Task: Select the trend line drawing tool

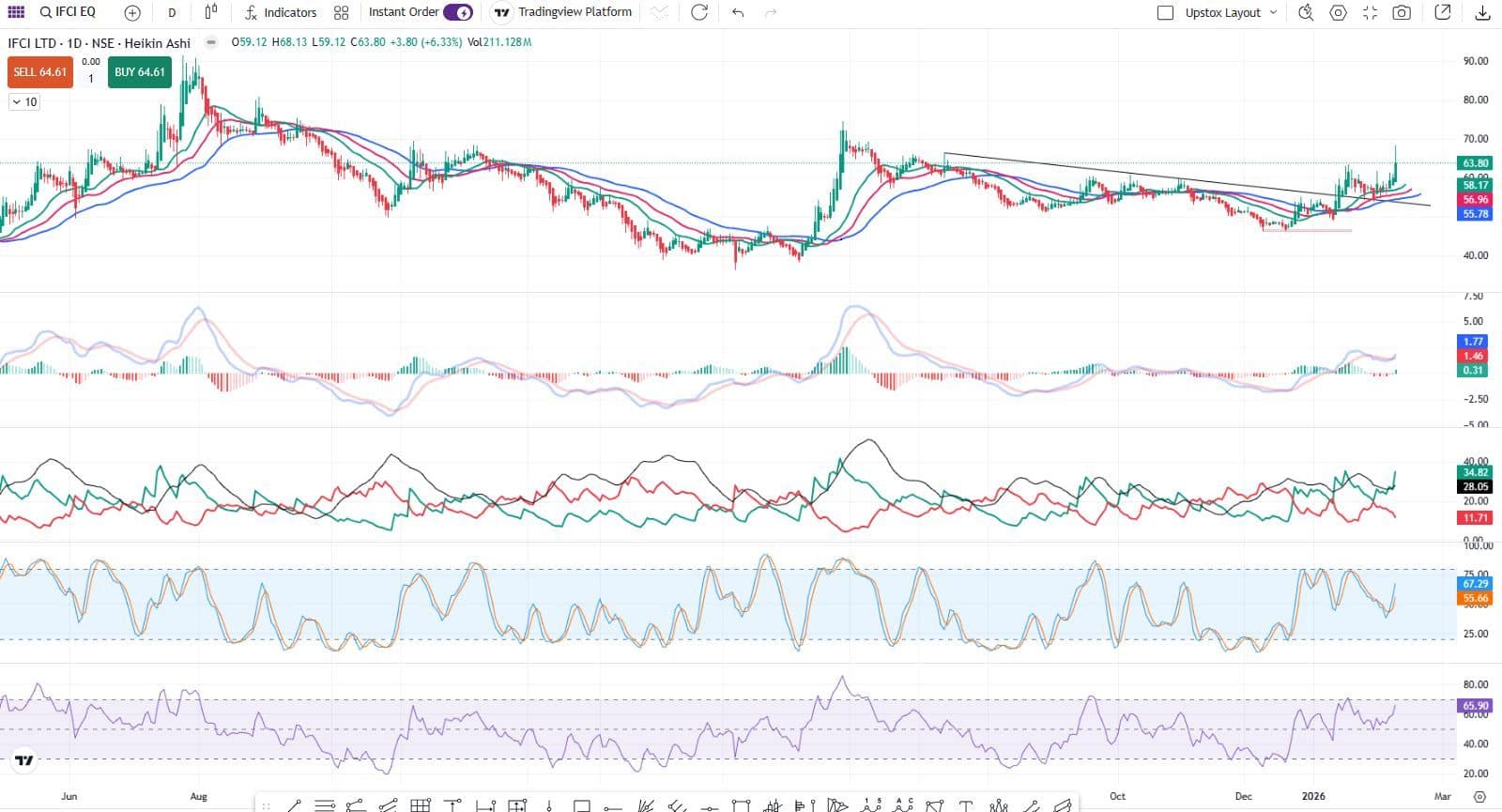Action: (295, 804)
